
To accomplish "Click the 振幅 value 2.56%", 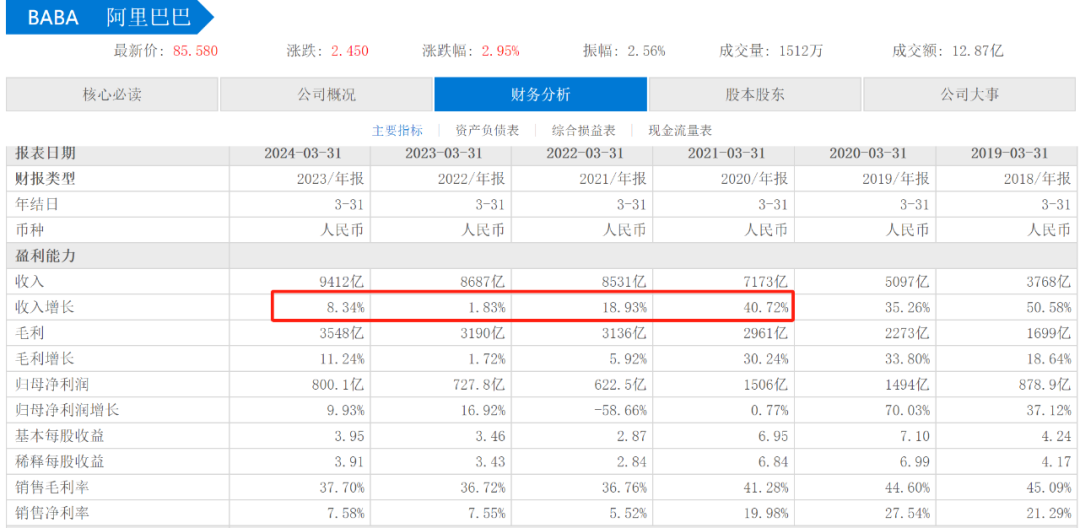I will (646, 51).
